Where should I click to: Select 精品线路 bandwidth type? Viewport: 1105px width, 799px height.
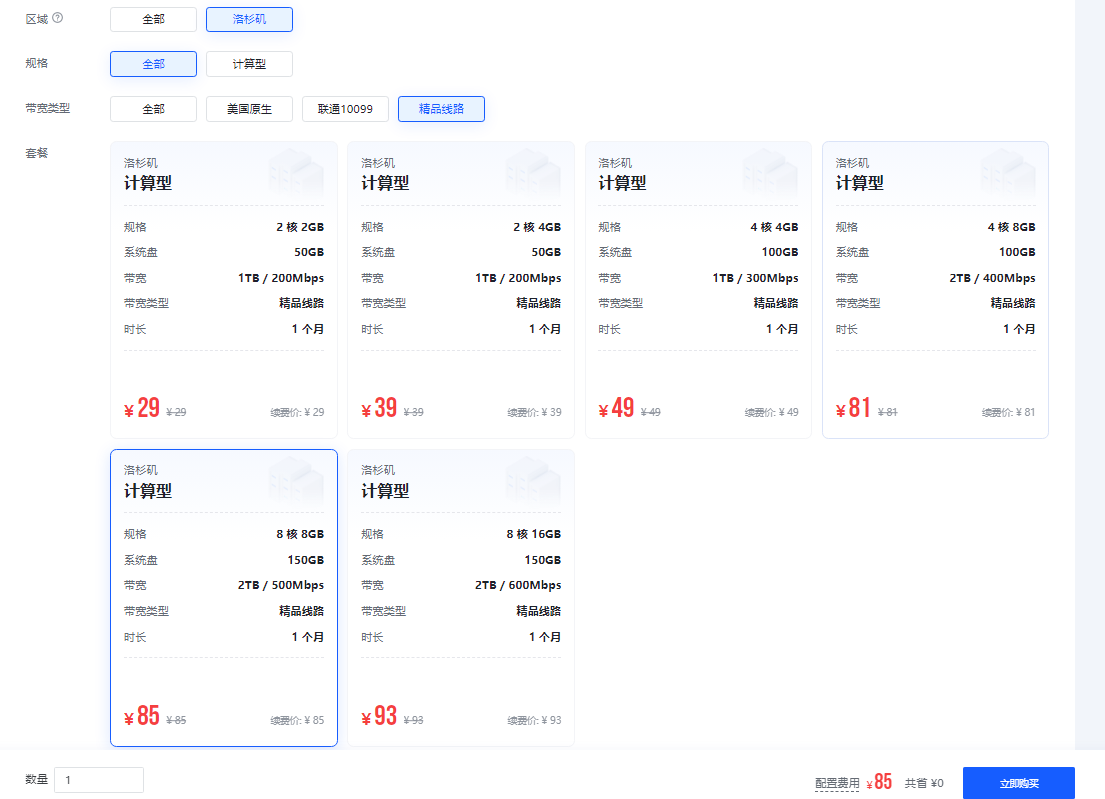pyautogui.click(x=441, y=109)
